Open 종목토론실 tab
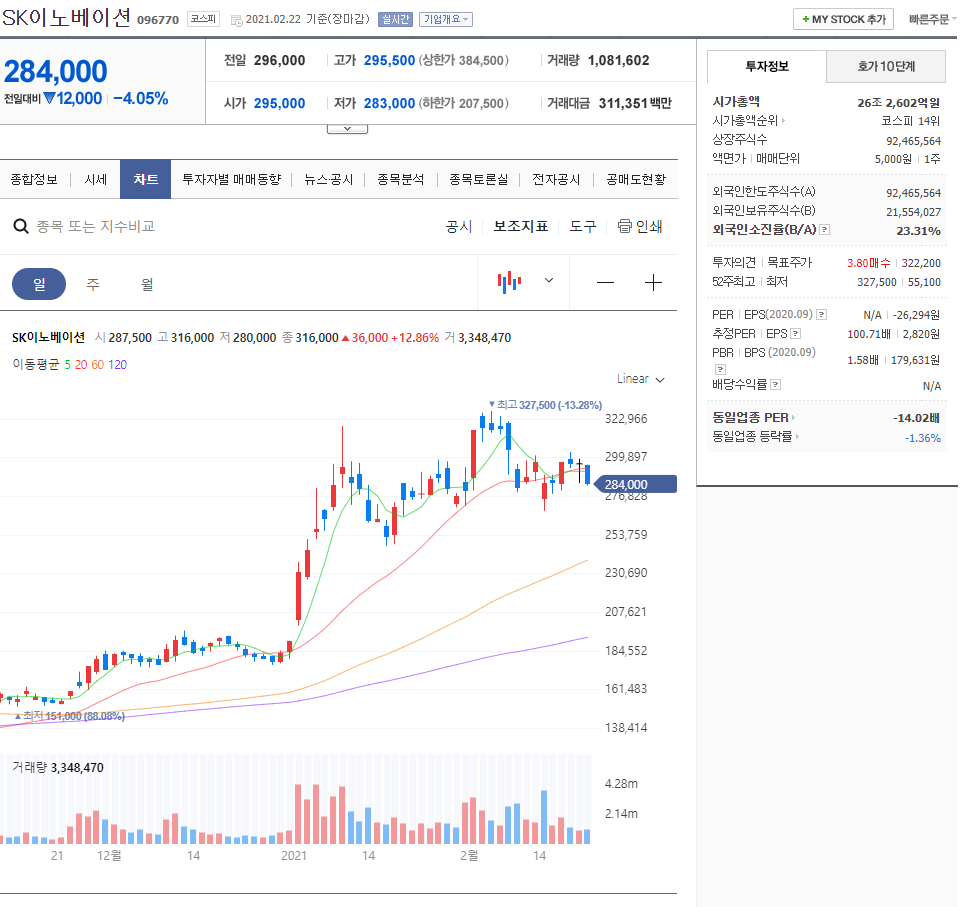The height and width of the screenshot is (907, 970). point(478,179)
